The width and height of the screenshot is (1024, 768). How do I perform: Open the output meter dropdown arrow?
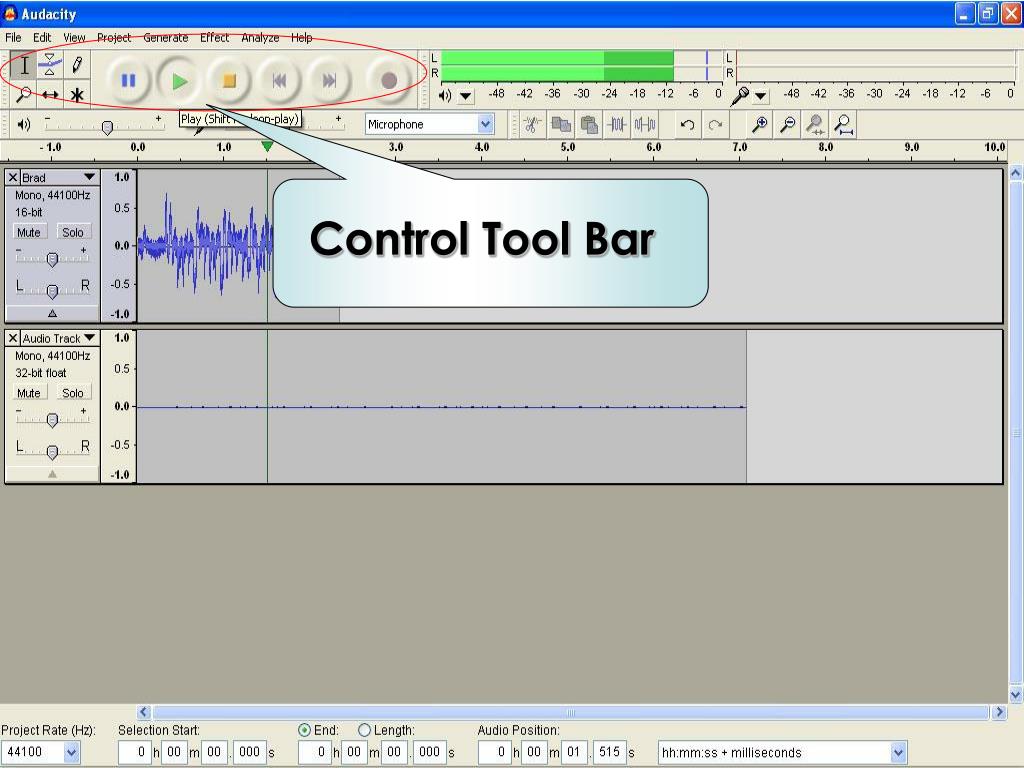coord(466,96)
